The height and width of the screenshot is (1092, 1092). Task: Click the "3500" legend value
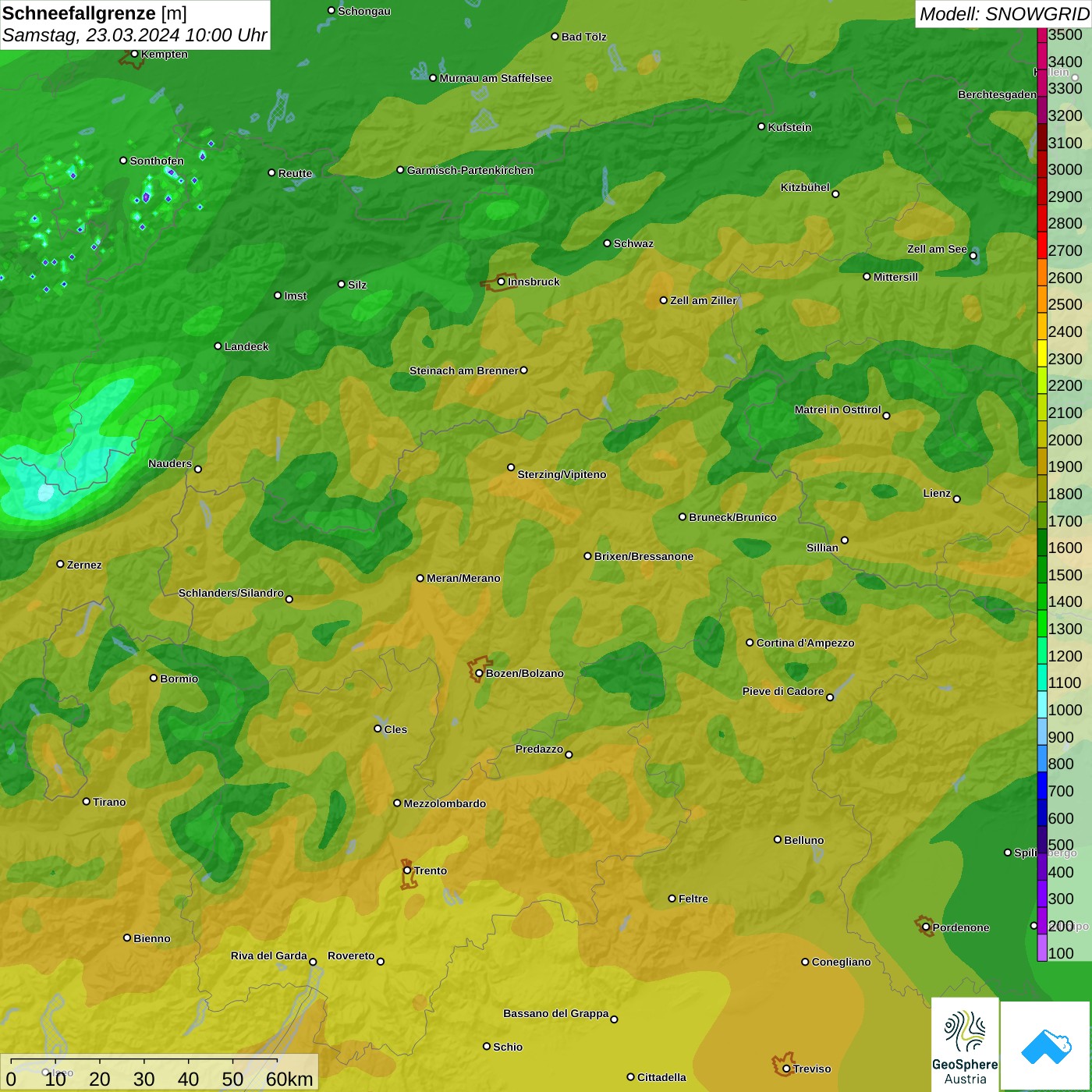click(x=1065, y=35)
